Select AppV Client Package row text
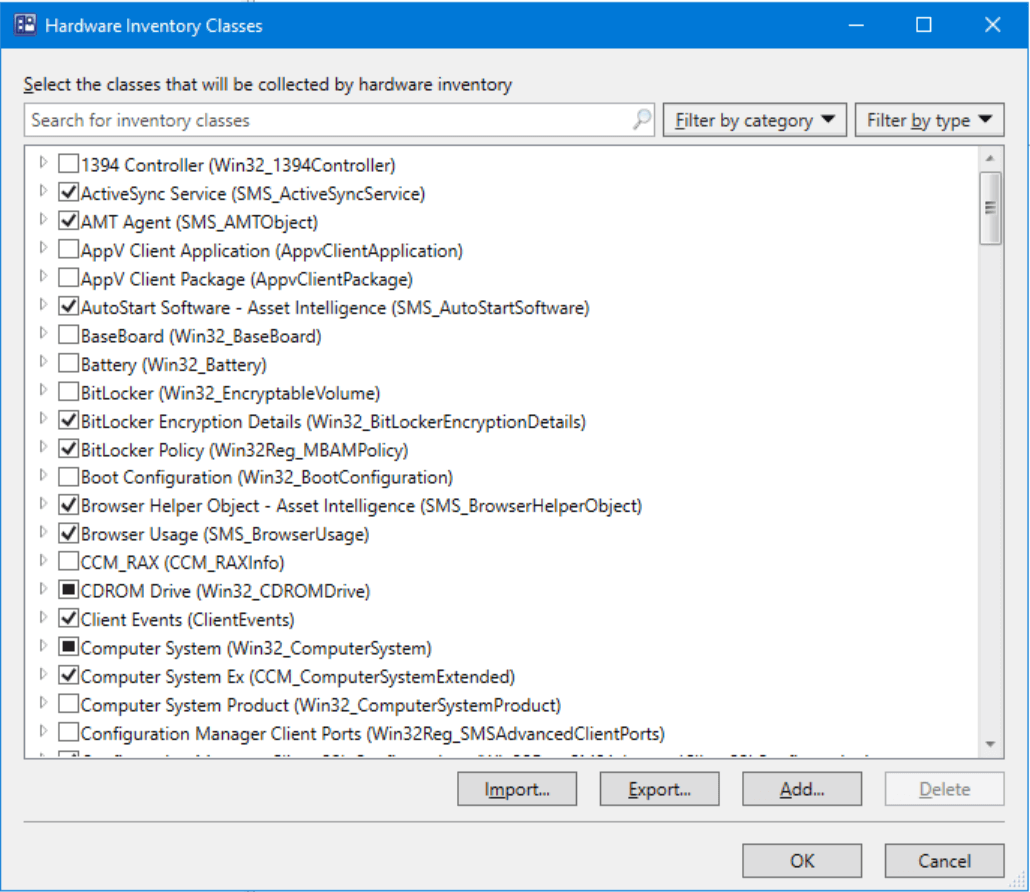The width and height of the screenshot is (1030, 892). tap(246, 279)
